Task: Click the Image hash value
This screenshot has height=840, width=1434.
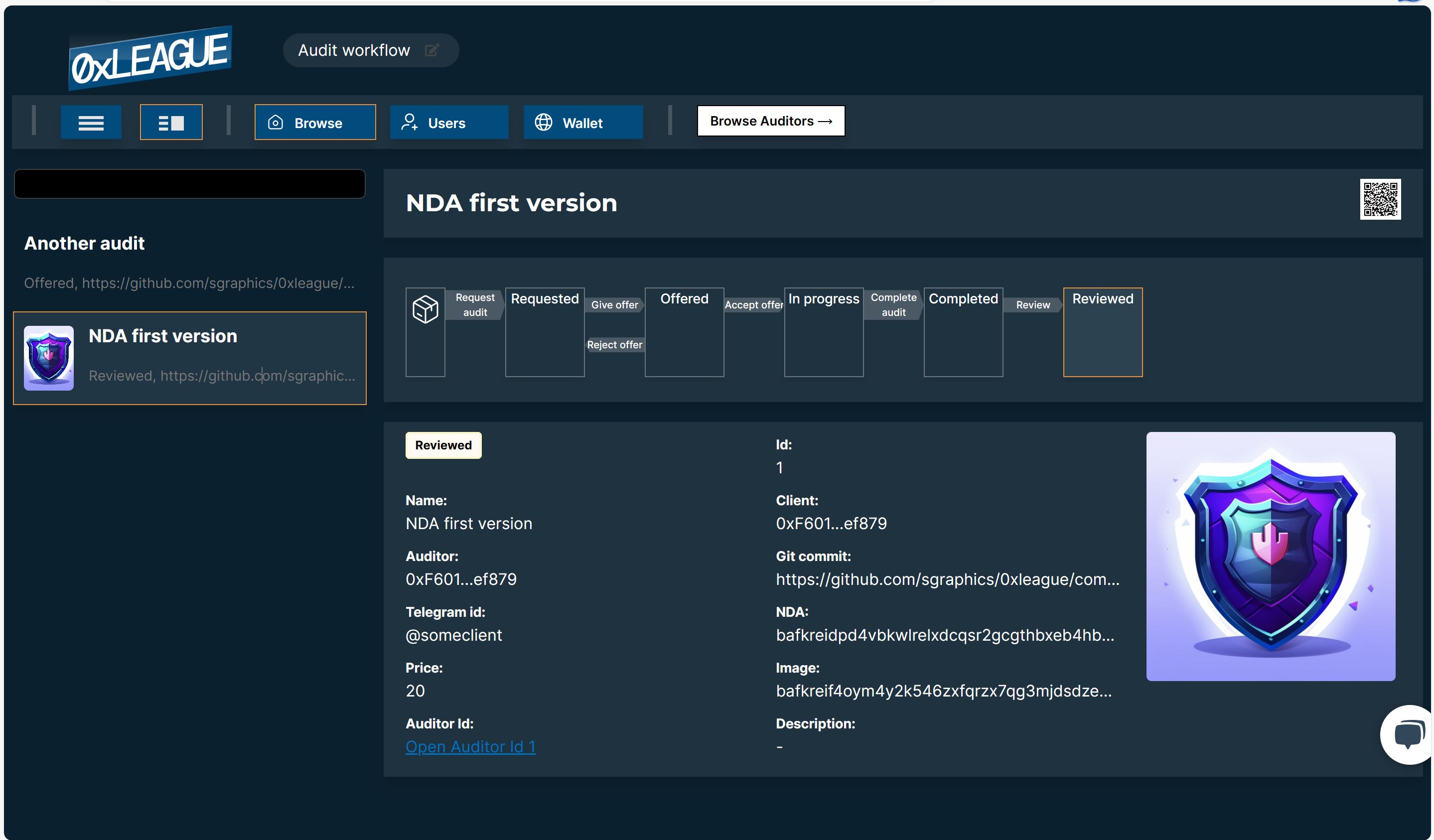Action: 944,691
